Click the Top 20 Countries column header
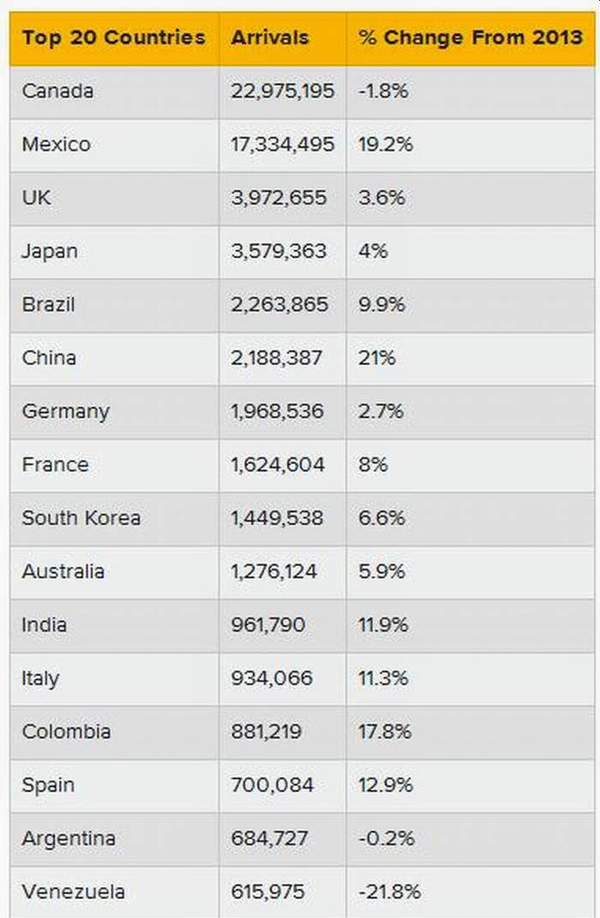Screen dimensions: 600x918 pyautogui.click(x=114, y=37)
